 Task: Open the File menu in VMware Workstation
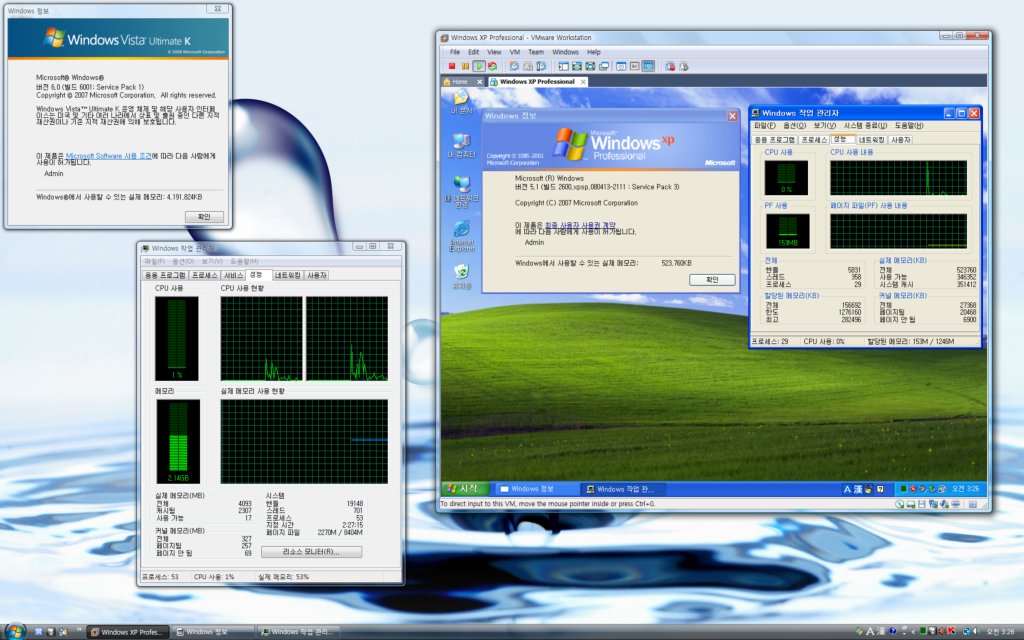coord(455,52)
